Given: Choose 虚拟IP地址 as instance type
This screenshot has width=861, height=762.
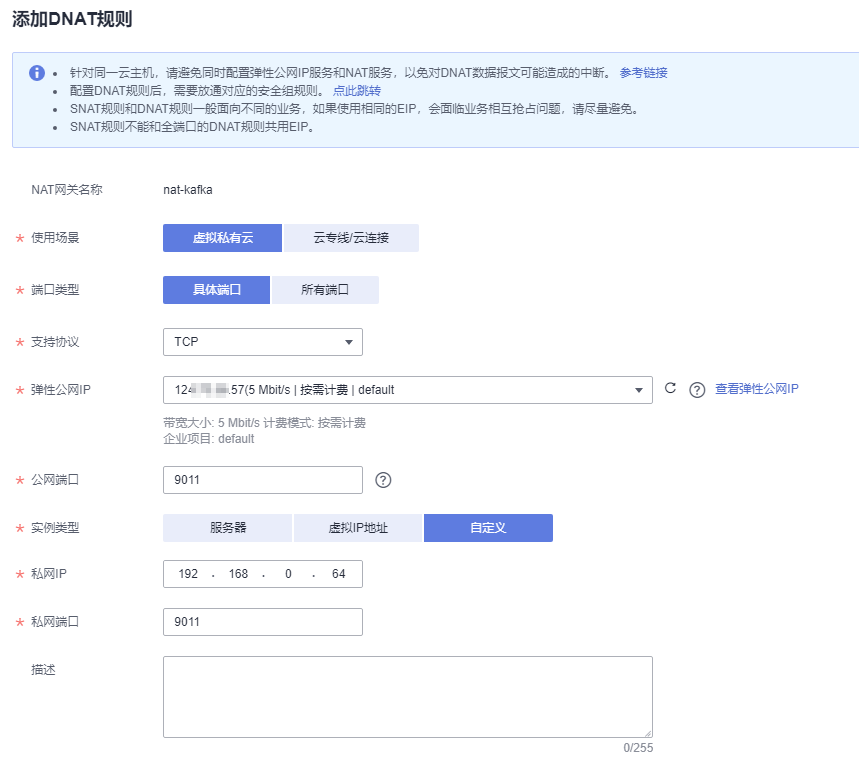Looking at the screenshot, I should point(356,527).
